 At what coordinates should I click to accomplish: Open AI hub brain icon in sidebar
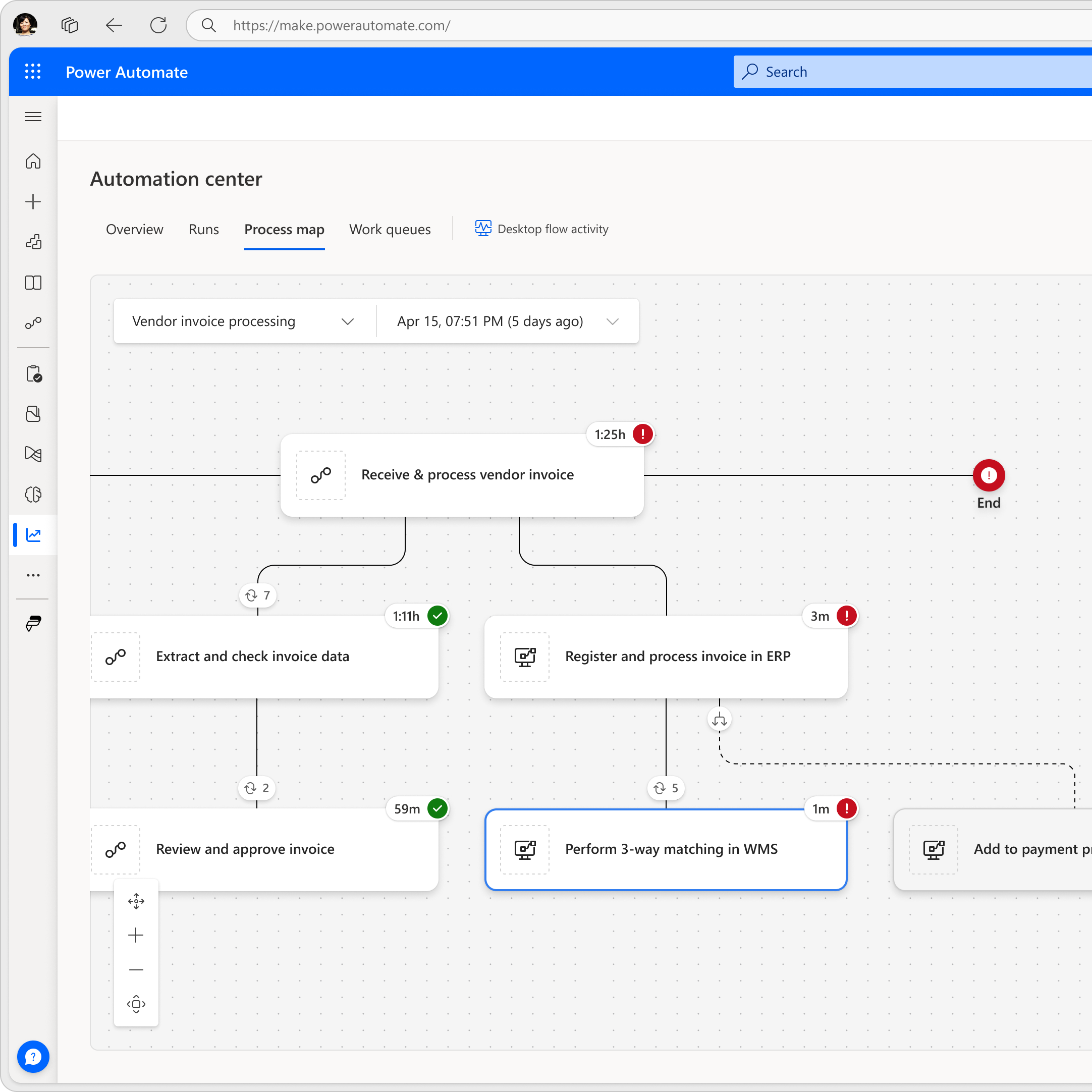(33, 495)
